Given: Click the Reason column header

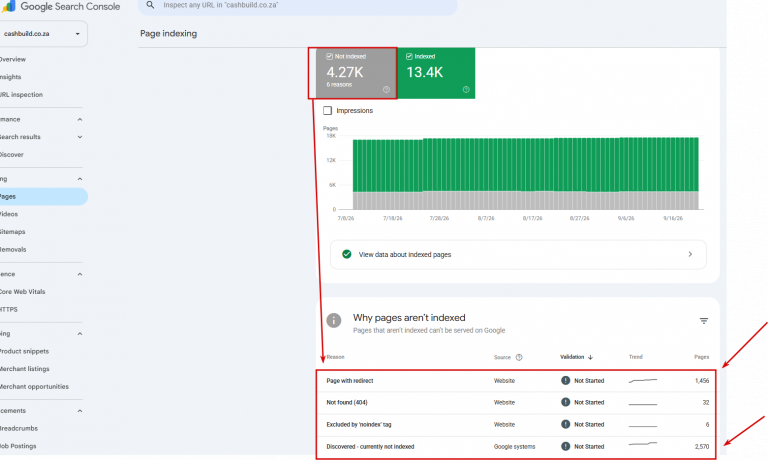Looking at the screenshot, I should tap(336, 357).
